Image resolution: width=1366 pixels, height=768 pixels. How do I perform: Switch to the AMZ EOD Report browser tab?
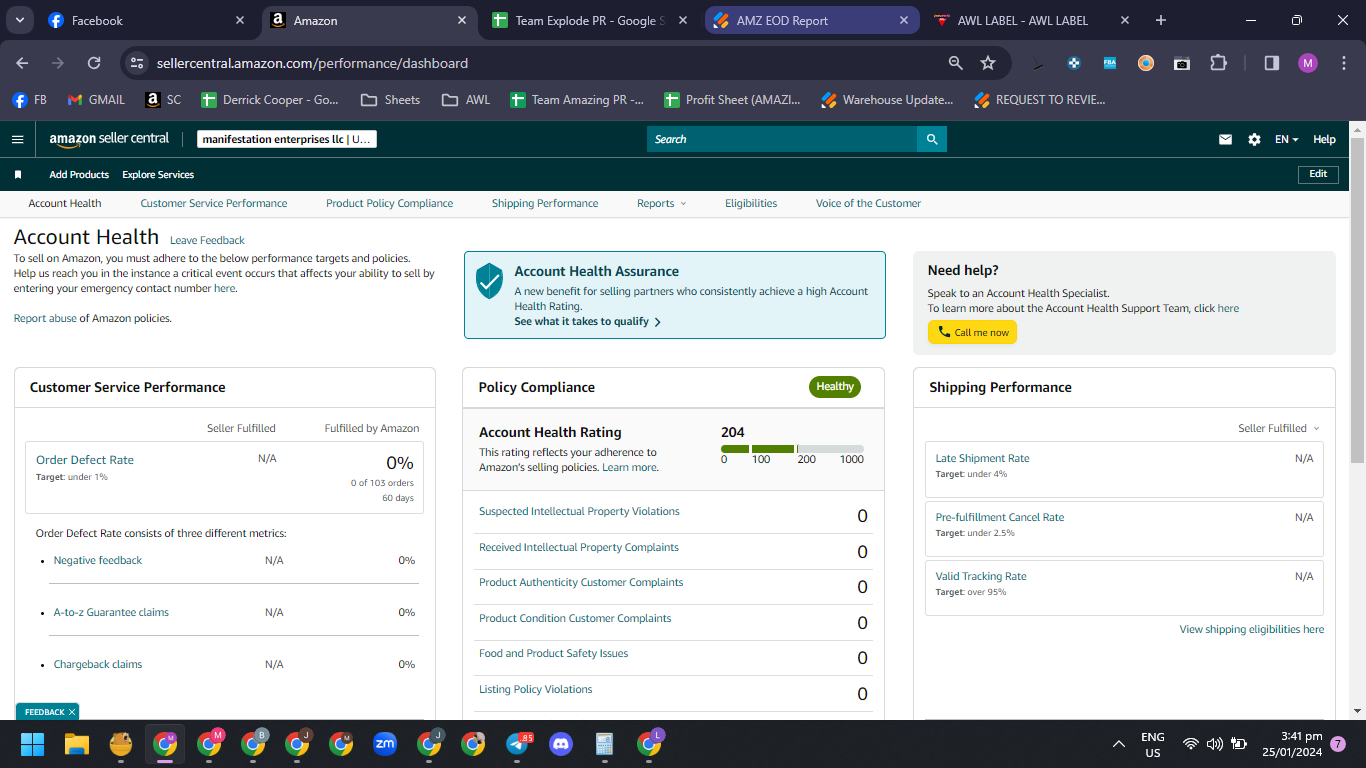[x=812, y=20]
